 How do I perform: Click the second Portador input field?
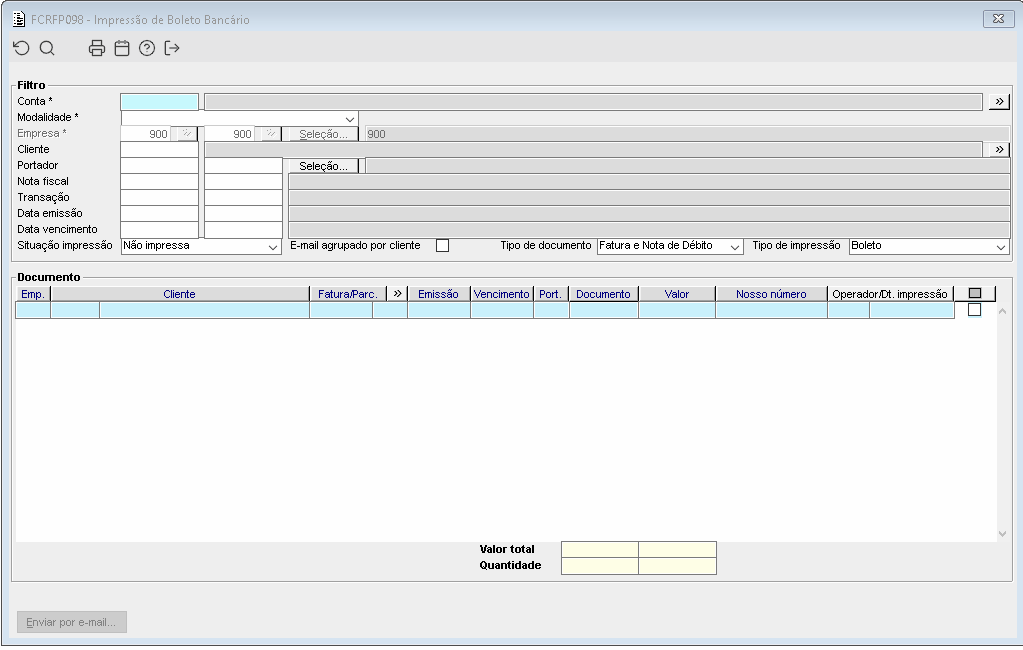[243, 166]
